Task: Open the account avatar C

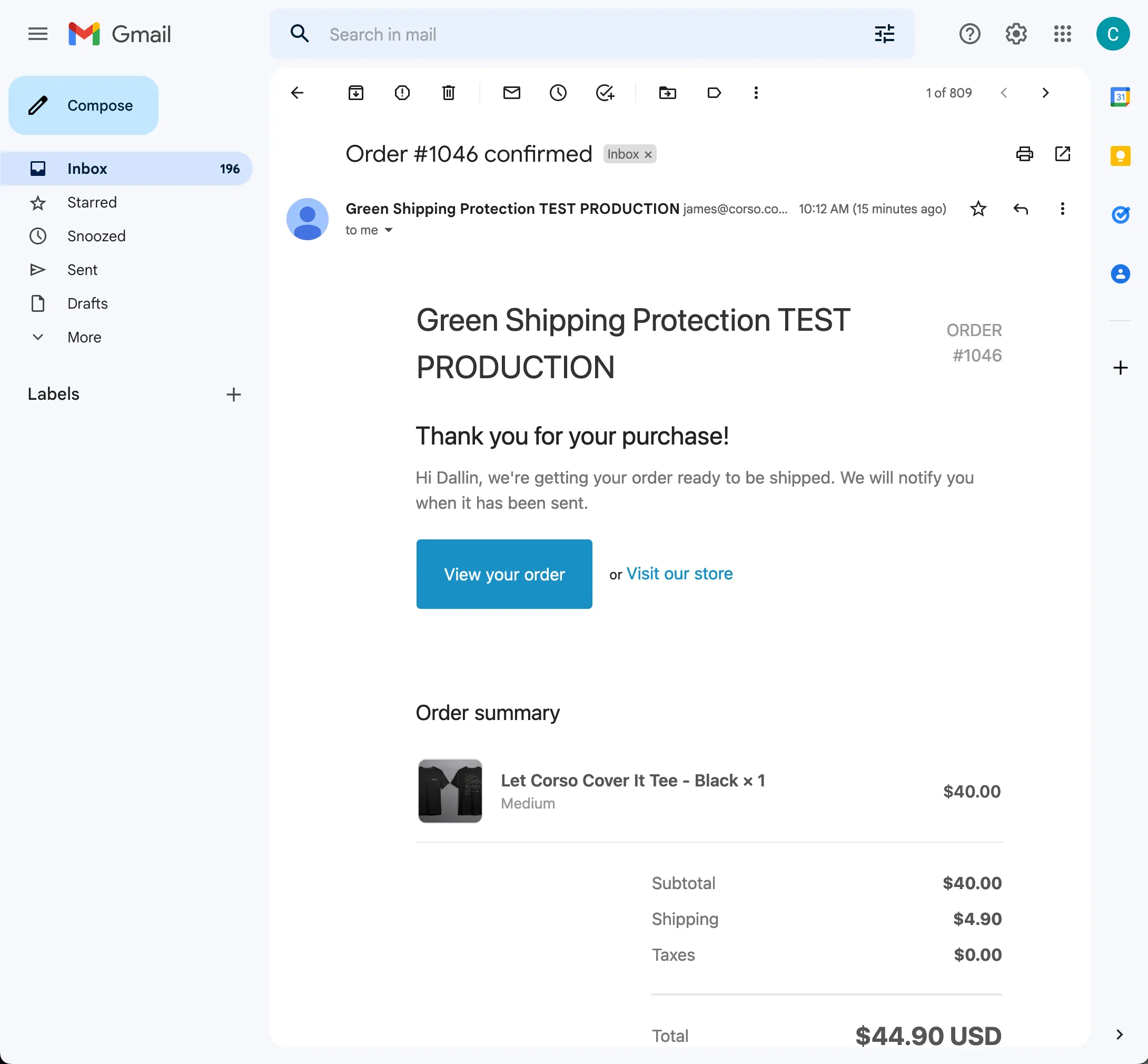Action: coord(1112,34)
